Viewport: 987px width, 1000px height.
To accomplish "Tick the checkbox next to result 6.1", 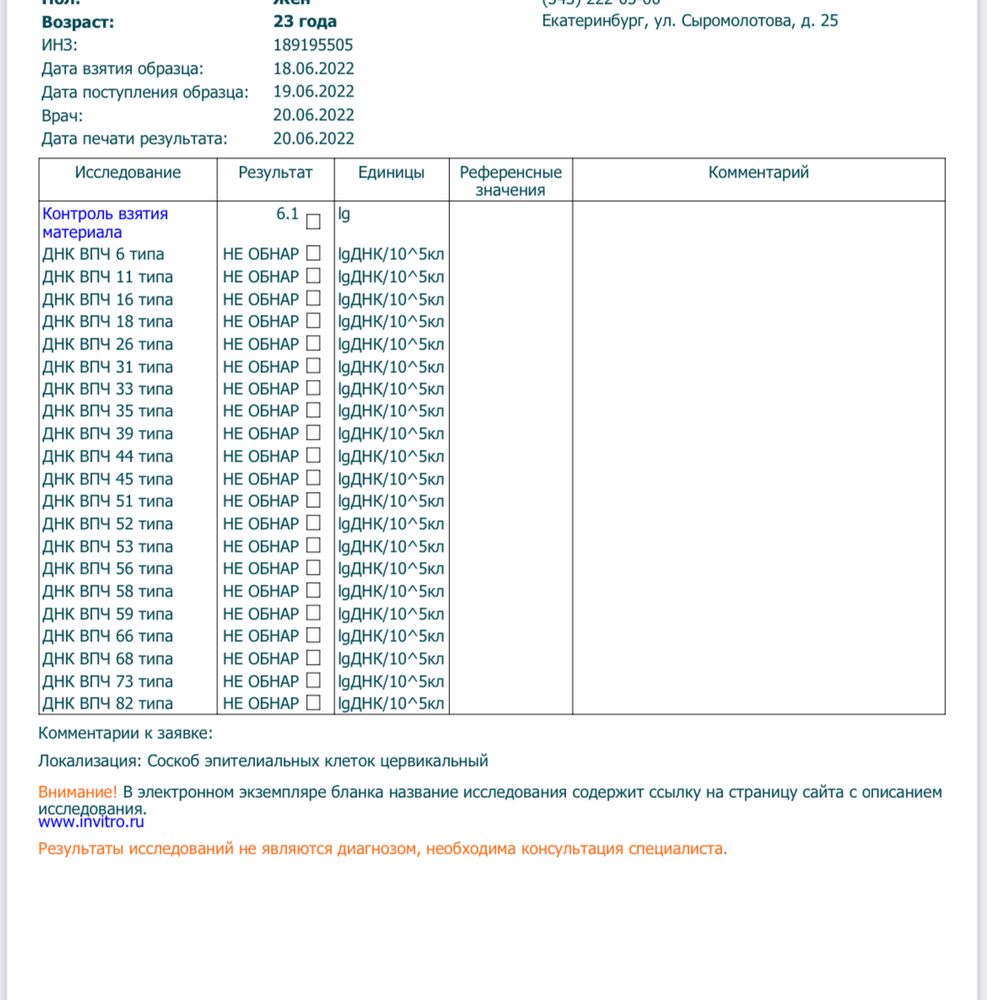I will click(x=313, y=222).
